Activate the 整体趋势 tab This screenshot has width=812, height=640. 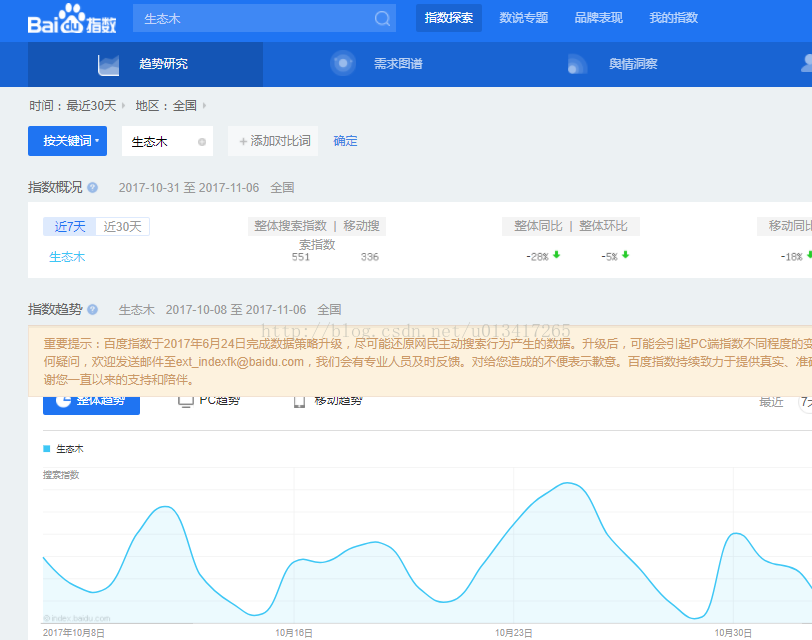click(90, 404)
